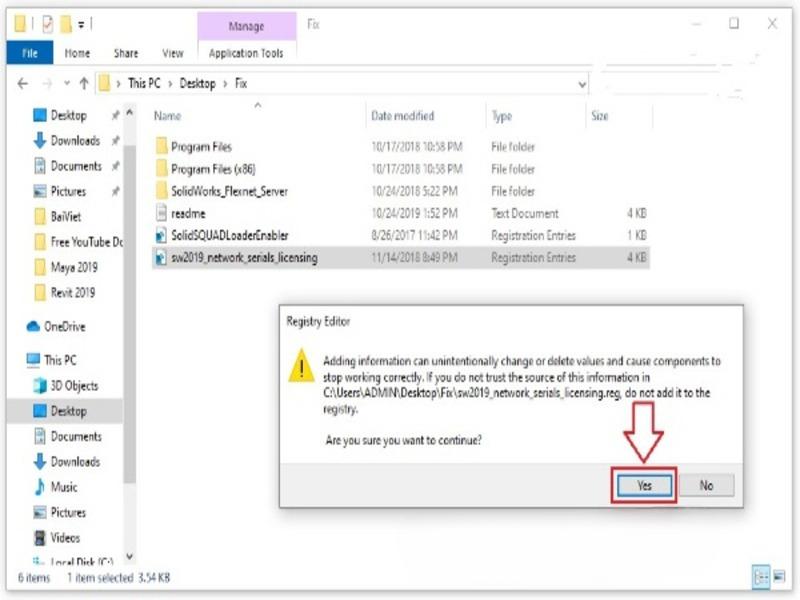
Task: Select OneDrive in the navigation pane
Action: coord(64,327)
